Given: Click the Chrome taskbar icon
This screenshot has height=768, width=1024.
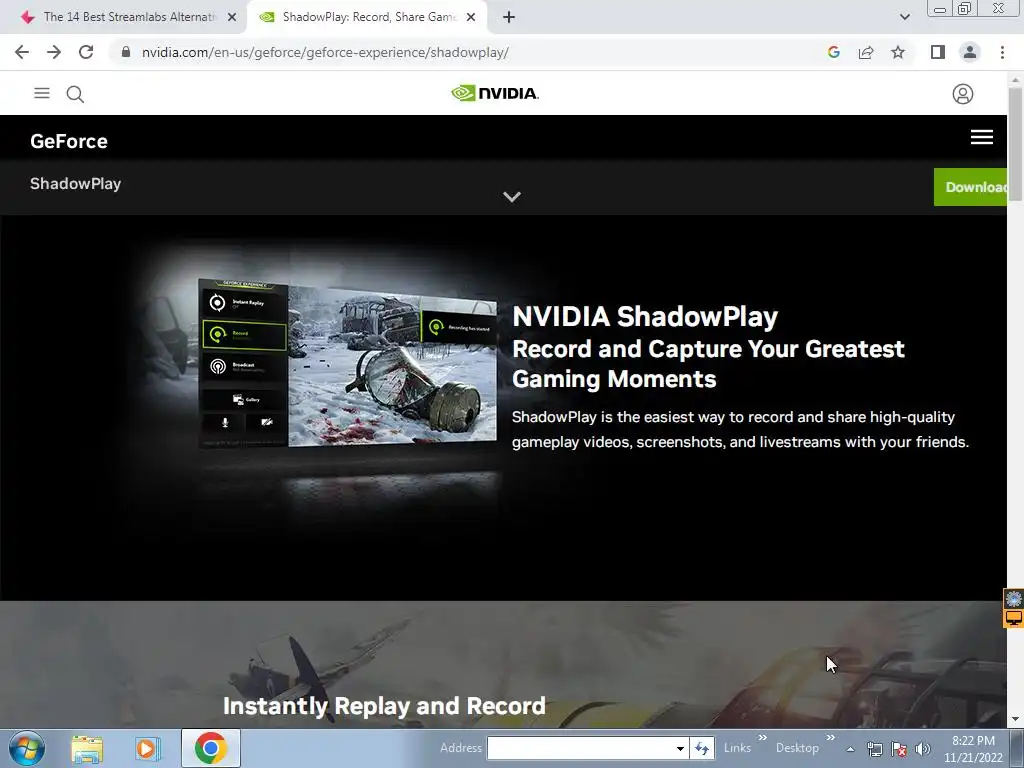Looking at the screenshot, I should (x=210, y=748).
